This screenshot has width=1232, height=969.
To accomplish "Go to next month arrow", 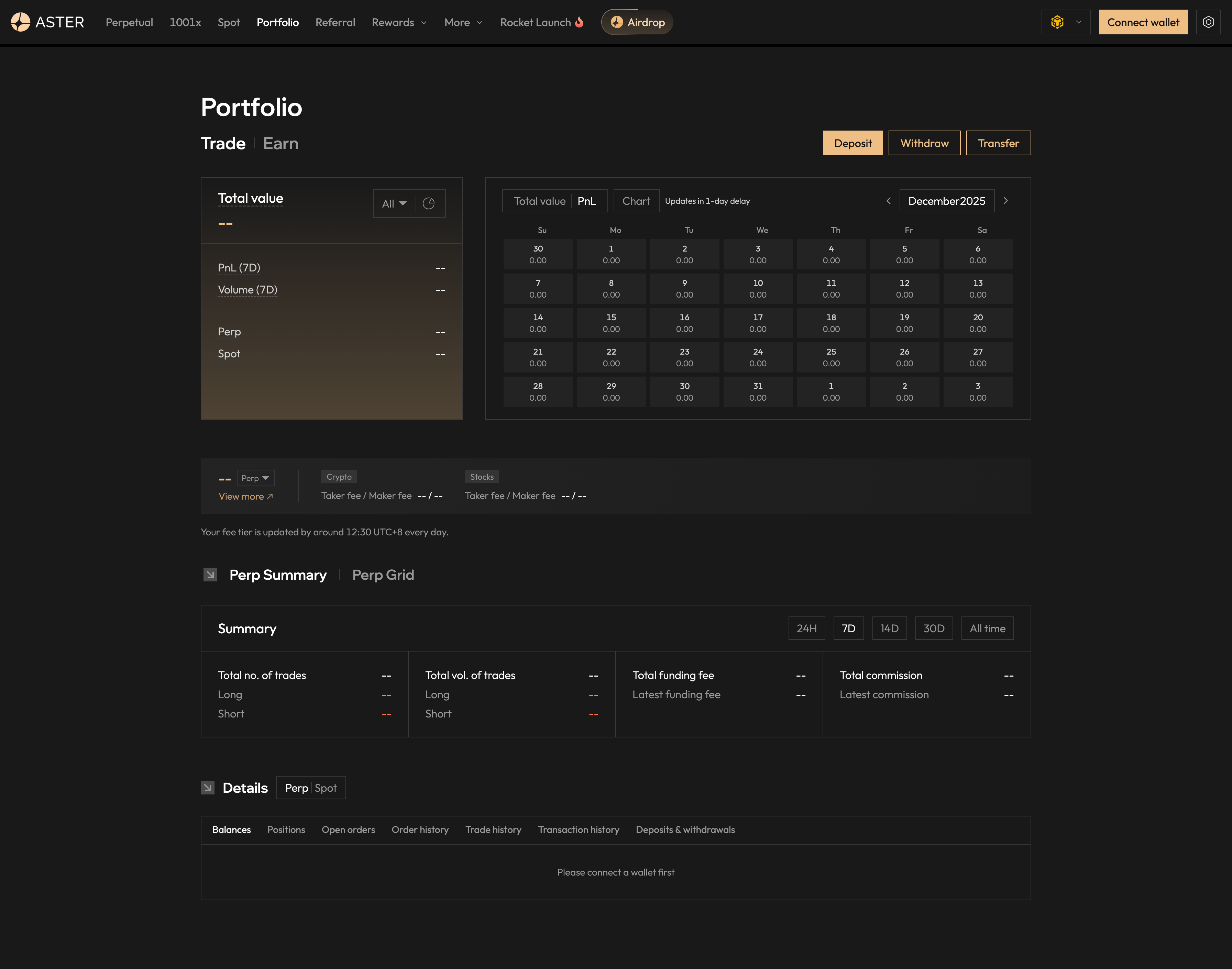I will coord(1005,201).
